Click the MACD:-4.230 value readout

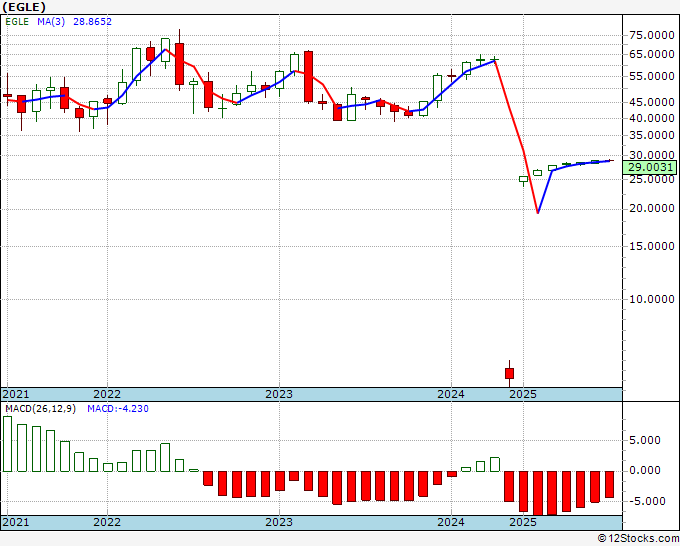[x=118, y=409]
